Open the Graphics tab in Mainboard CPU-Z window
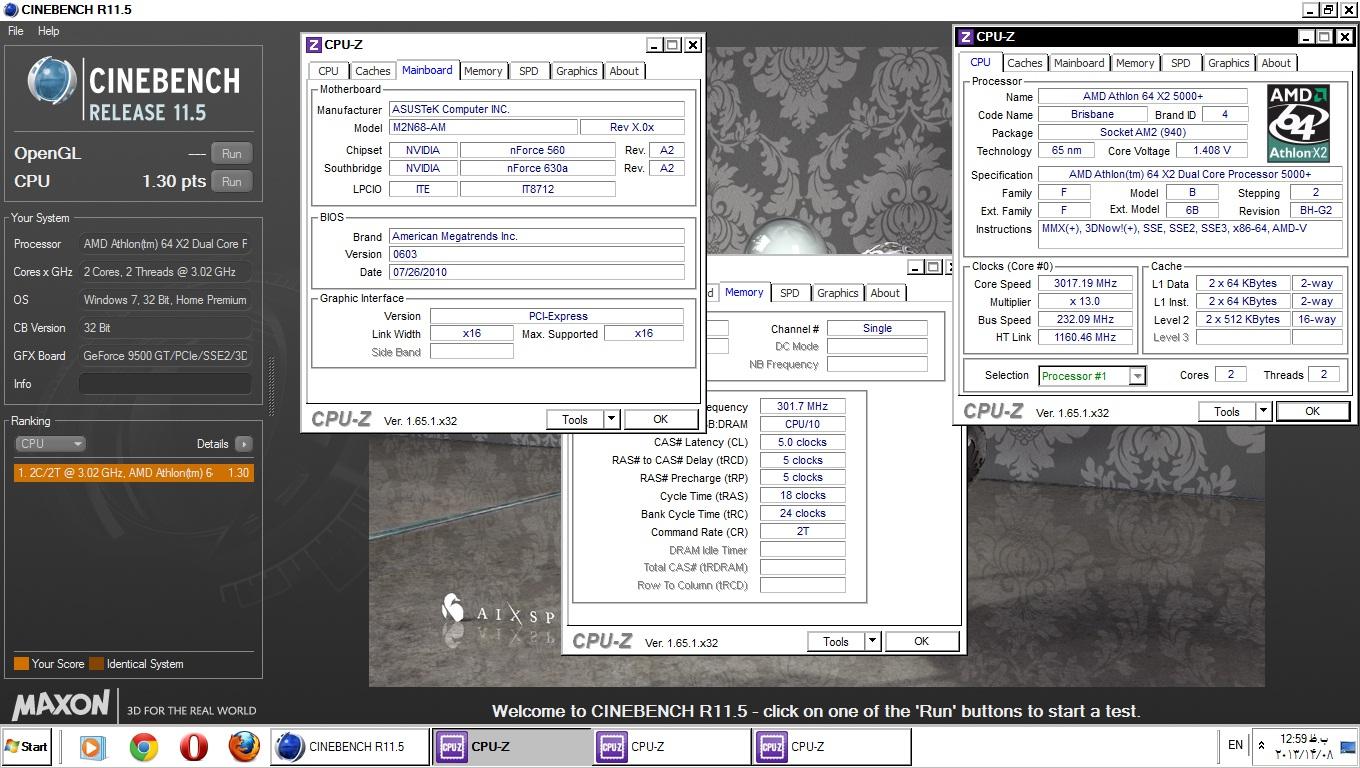Image resolution: width=1360 pixels, height=768 pixels. click(576, 71)
